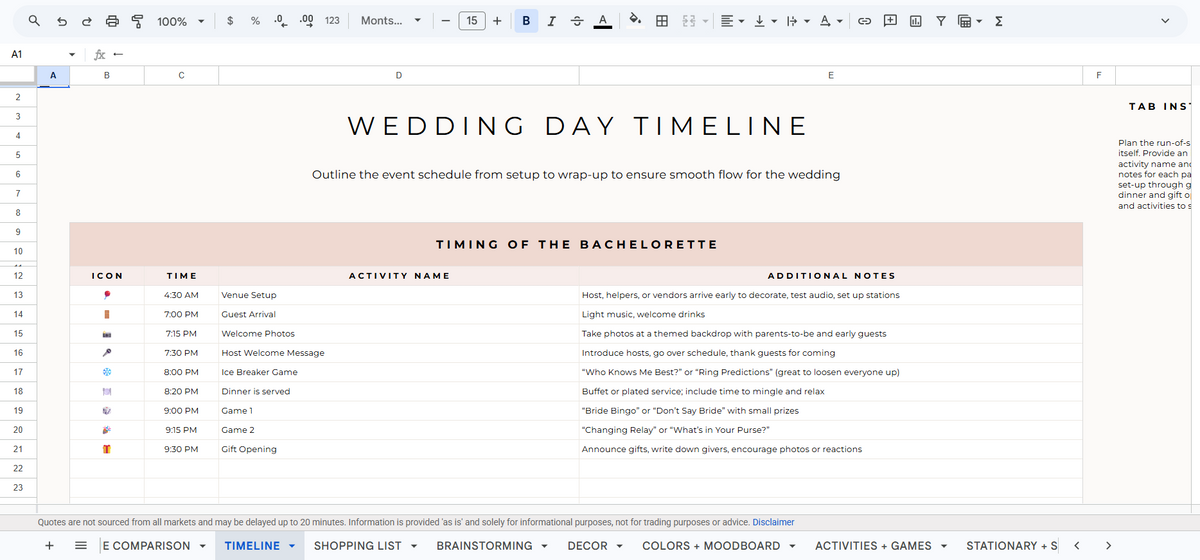Screen dimensions: 1200x560
Task: Insert a comment
Action: [890, 20]
